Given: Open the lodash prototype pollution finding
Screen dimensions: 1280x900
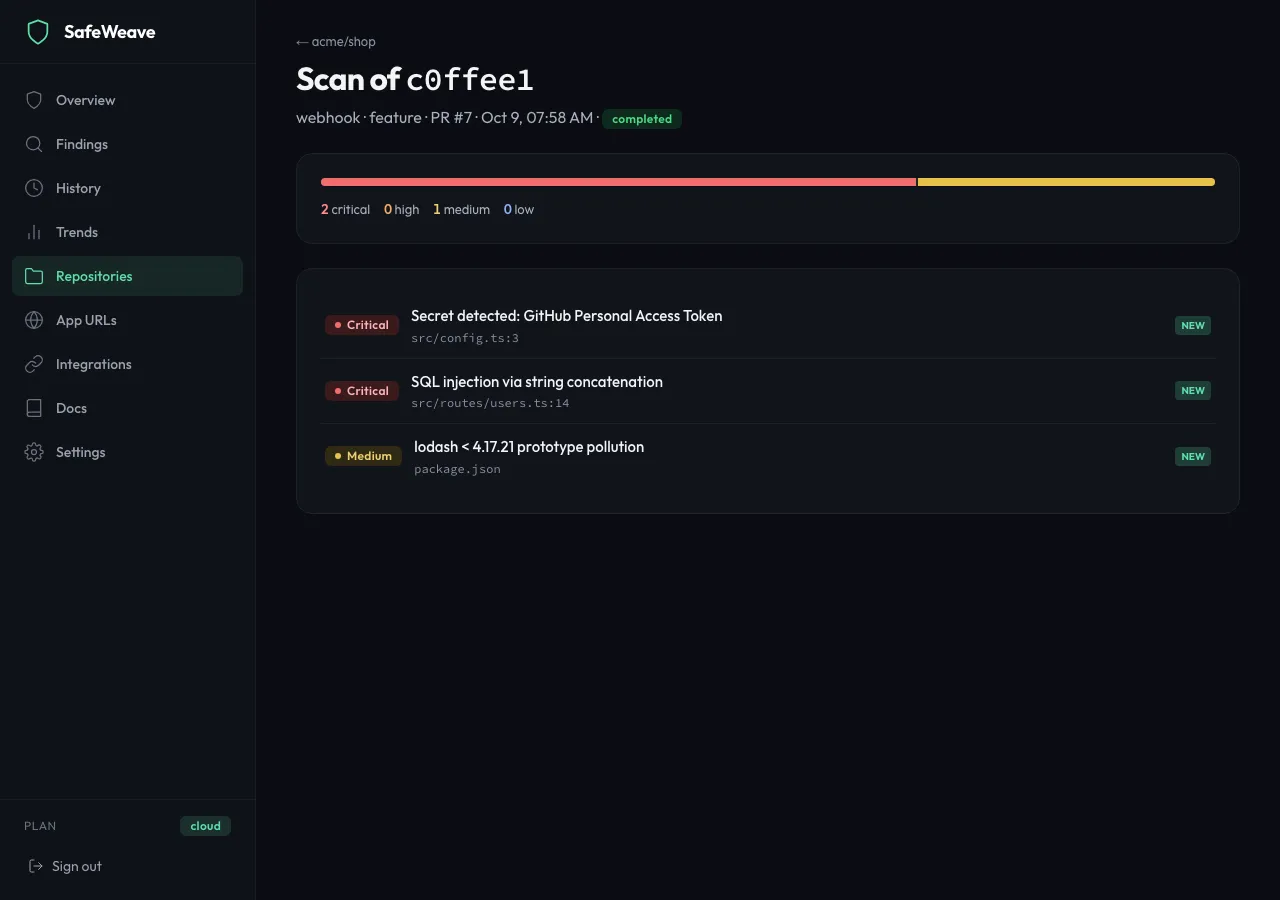Looking at the screenshot, I should 768,457.
